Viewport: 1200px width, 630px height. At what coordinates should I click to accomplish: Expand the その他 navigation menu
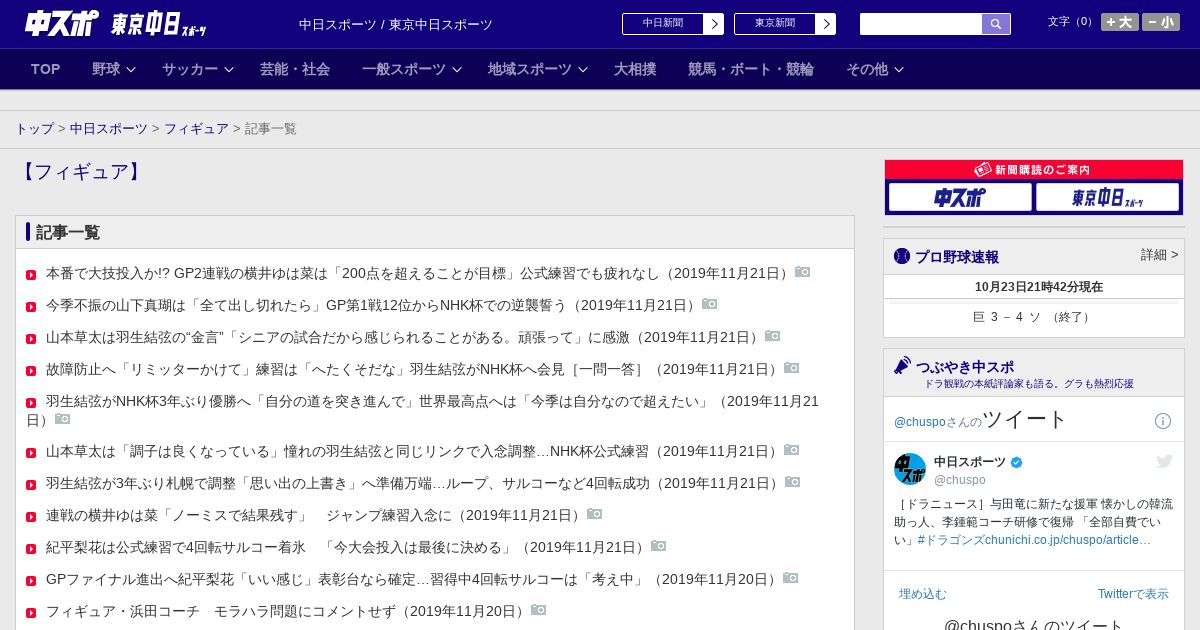point(875,69)
